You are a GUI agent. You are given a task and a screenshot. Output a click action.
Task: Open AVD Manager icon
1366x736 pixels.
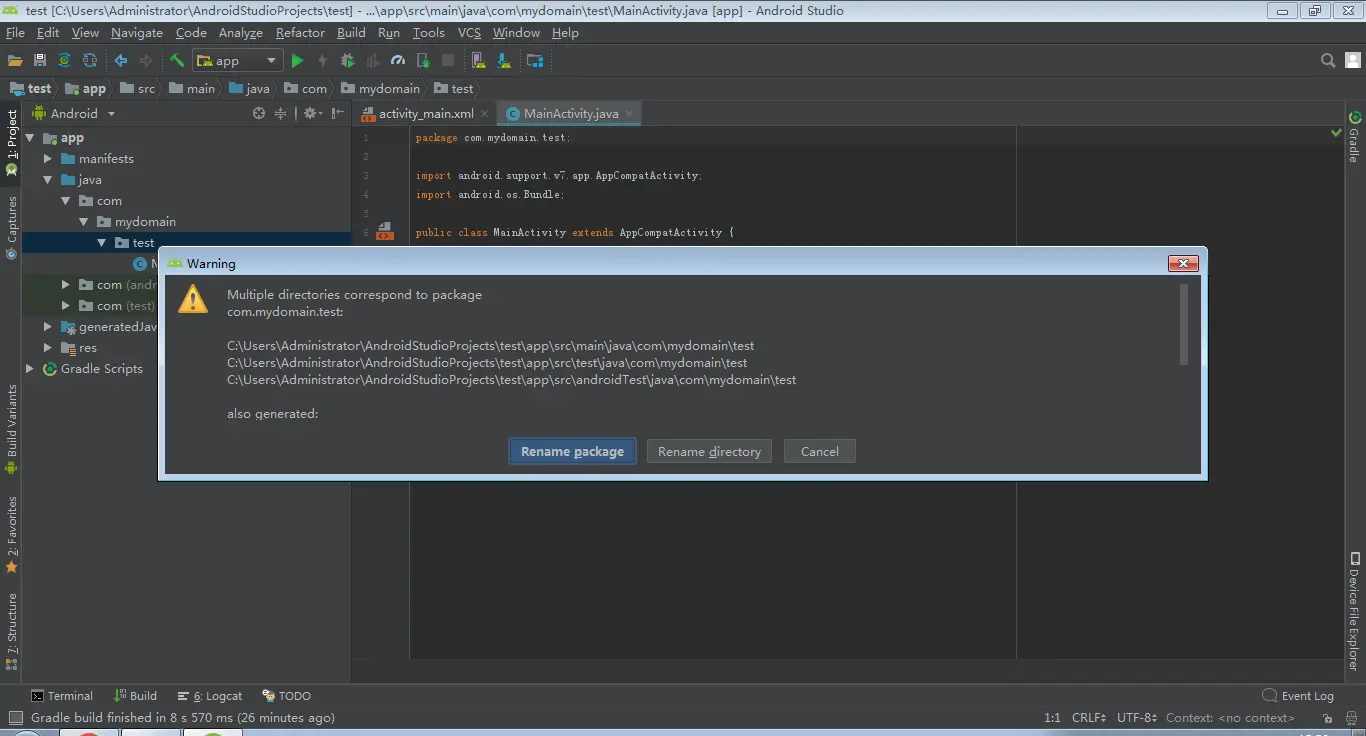coord(479,61)
